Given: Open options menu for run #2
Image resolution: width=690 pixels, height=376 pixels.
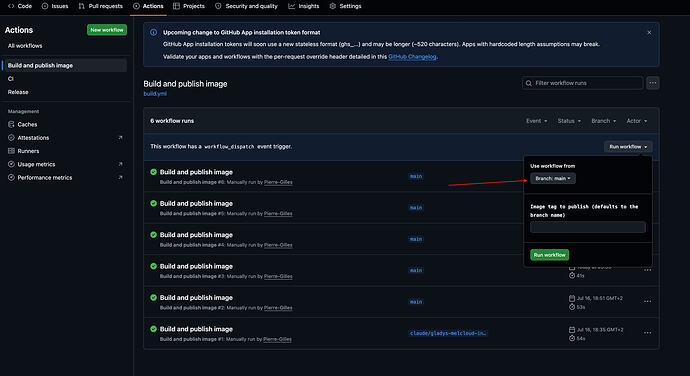Looking at the screenshot, I should pos(647,302).
